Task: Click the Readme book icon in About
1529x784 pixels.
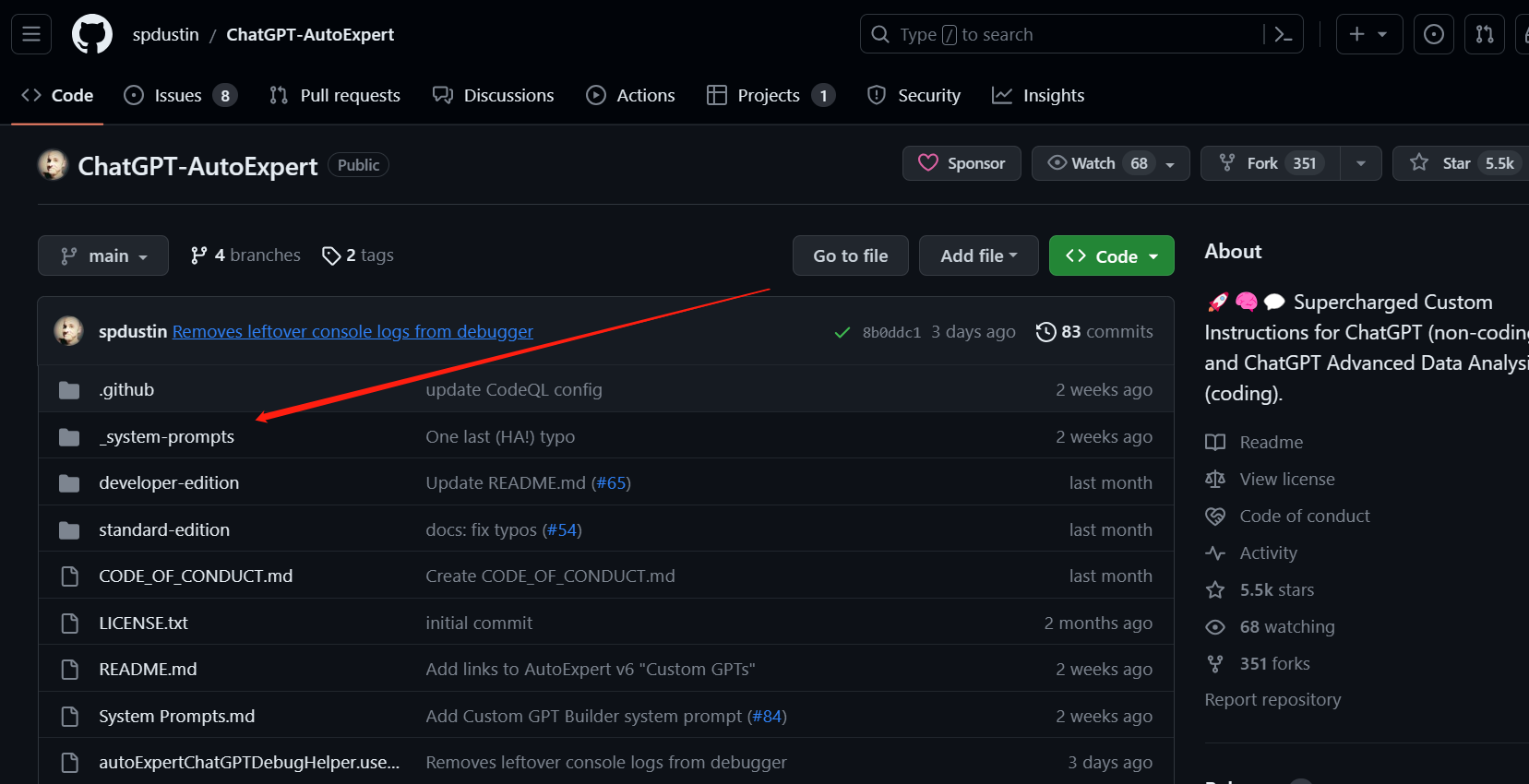Action: [x=1215, y=443]
